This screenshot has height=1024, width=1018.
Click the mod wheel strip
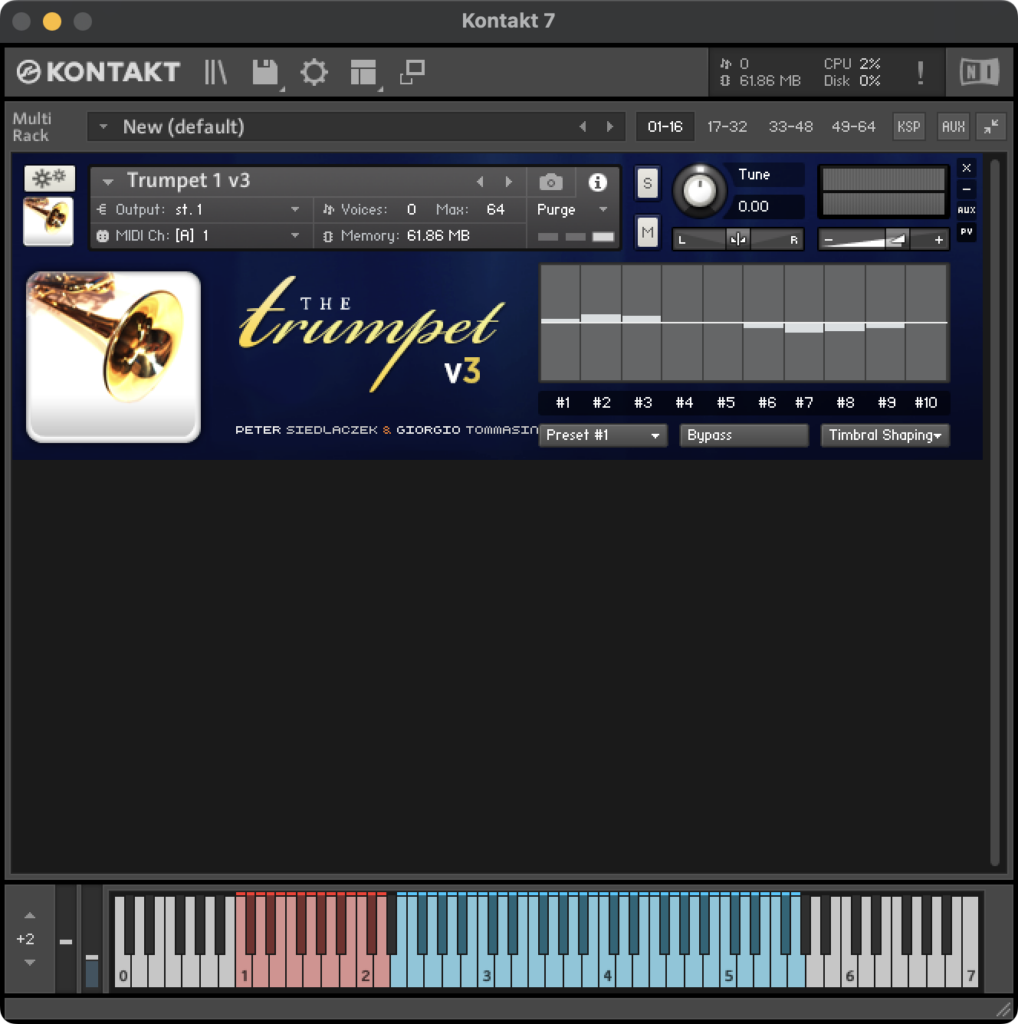point(92,940)
